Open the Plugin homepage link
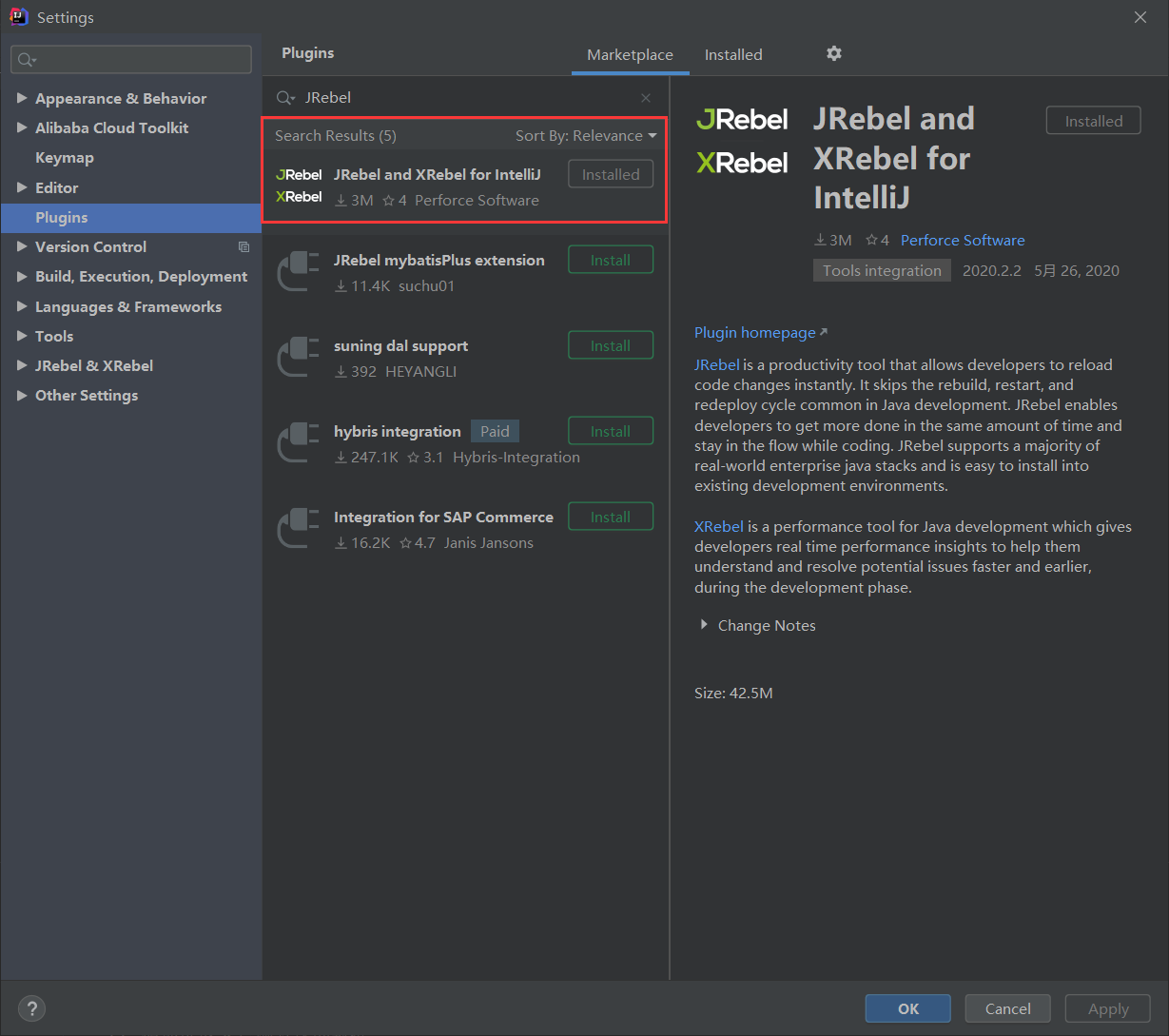 [760, 332]
